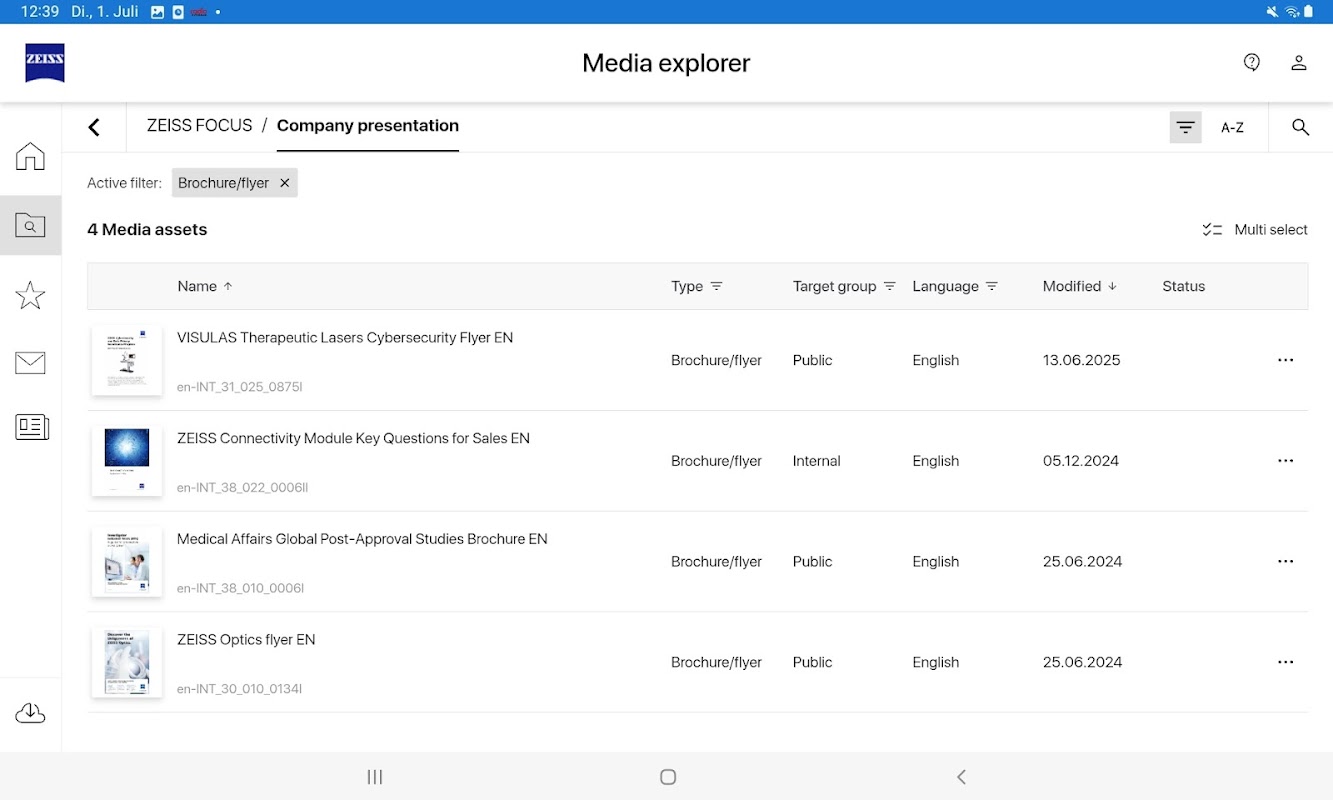
Task: Open the Type column filter
Action: 716,286
